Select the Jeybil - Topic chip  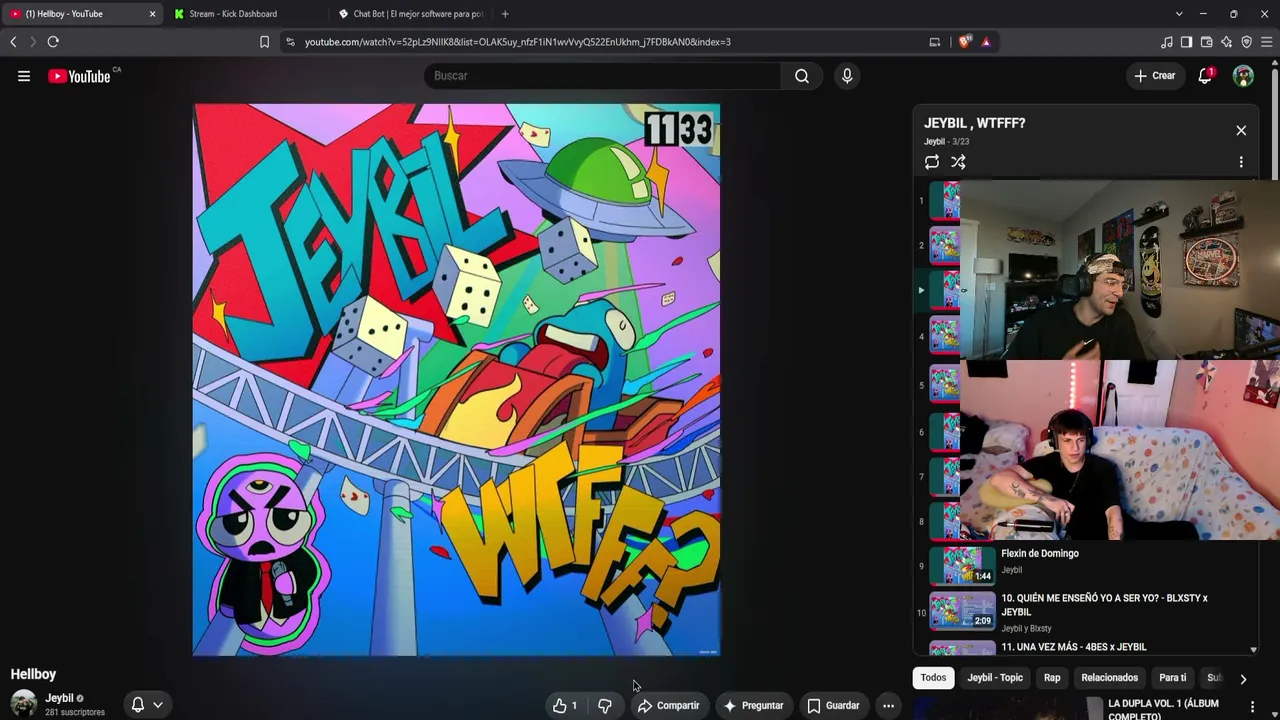coord(995,678)
